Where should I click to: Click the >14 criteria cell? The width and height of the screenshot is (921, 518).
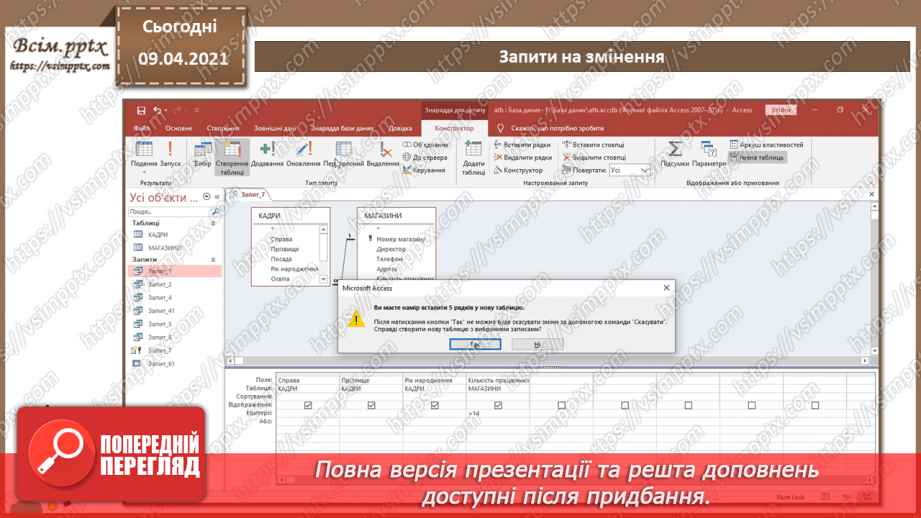(x=498, y=413)
